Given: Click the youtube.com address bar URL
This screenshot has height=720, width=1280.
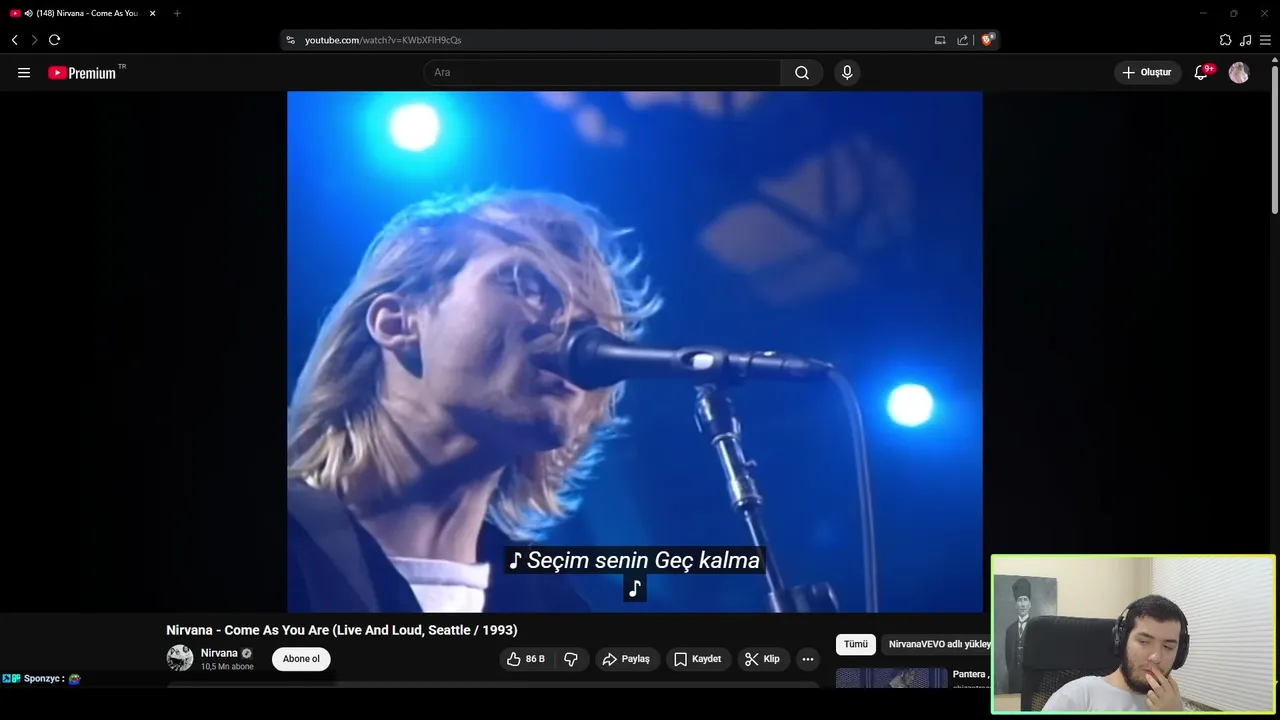Looking at the screenshot, I should [383, 40].
